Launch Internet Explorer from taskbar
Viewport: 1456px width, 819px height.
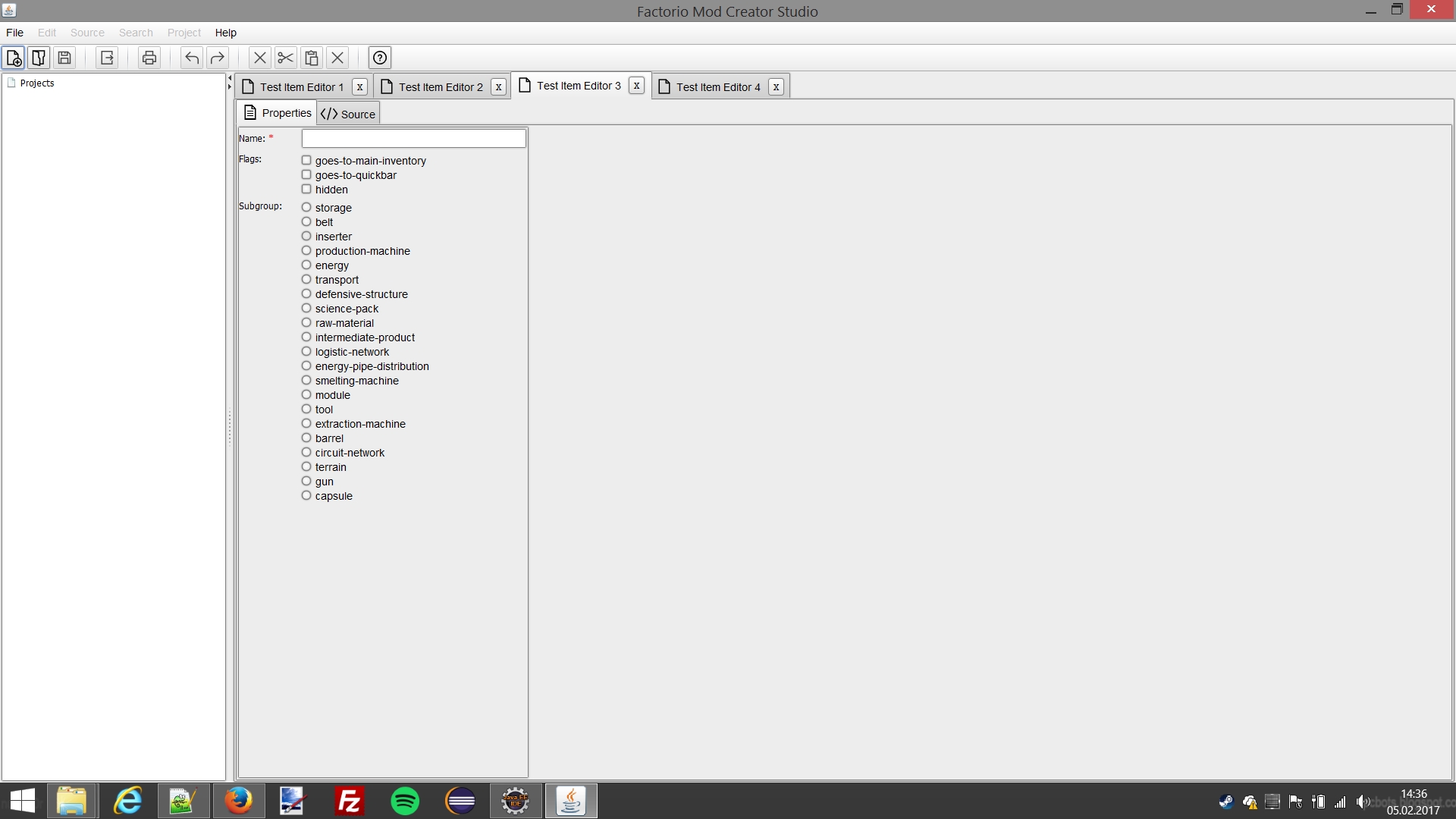tap(128, 801)
